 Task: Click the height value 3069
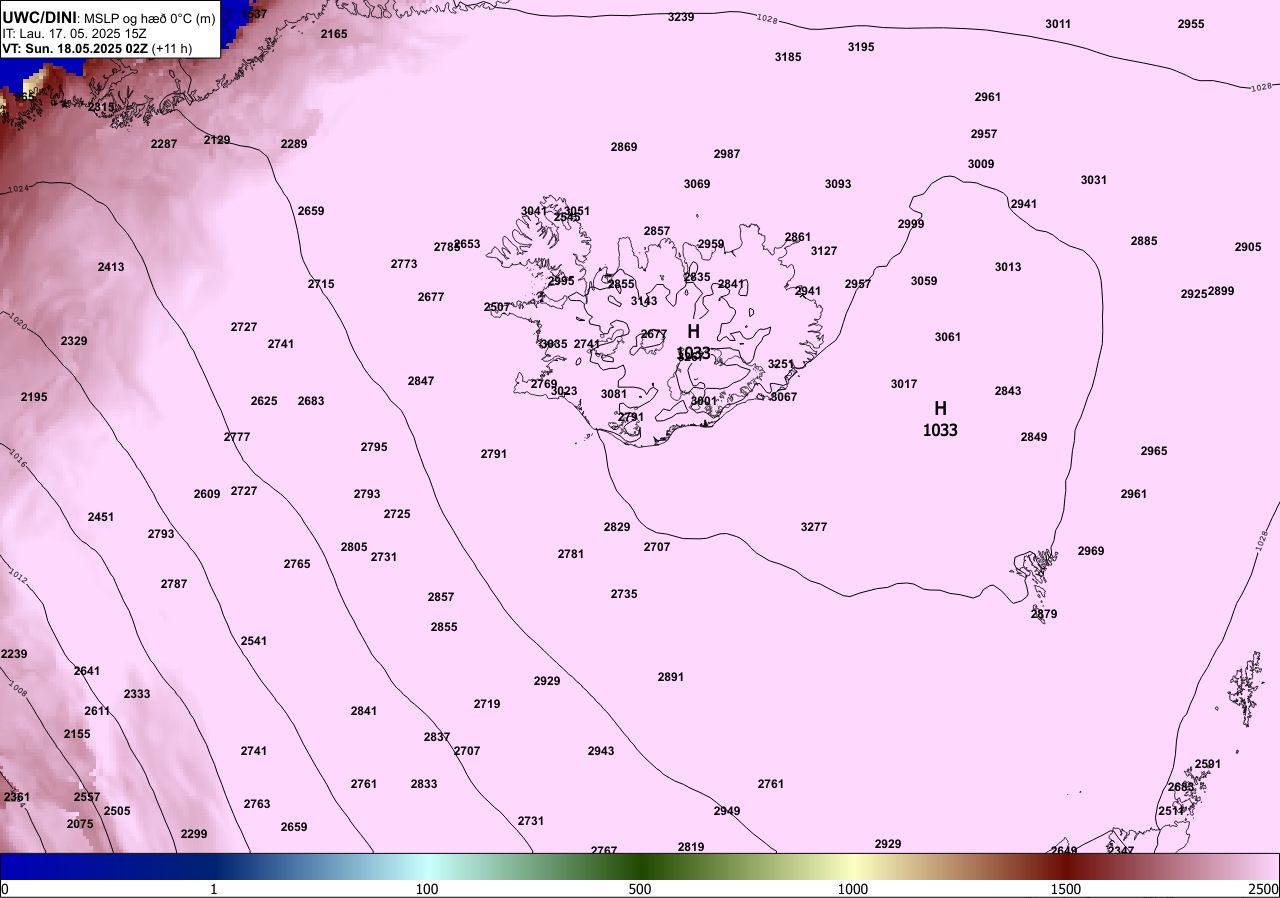[697, 184]
